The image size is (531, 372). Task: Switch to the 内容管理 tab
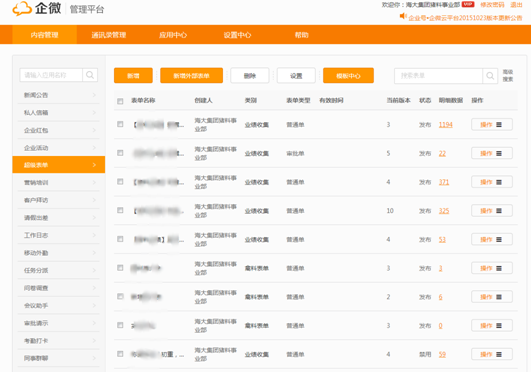coord(44,35)
